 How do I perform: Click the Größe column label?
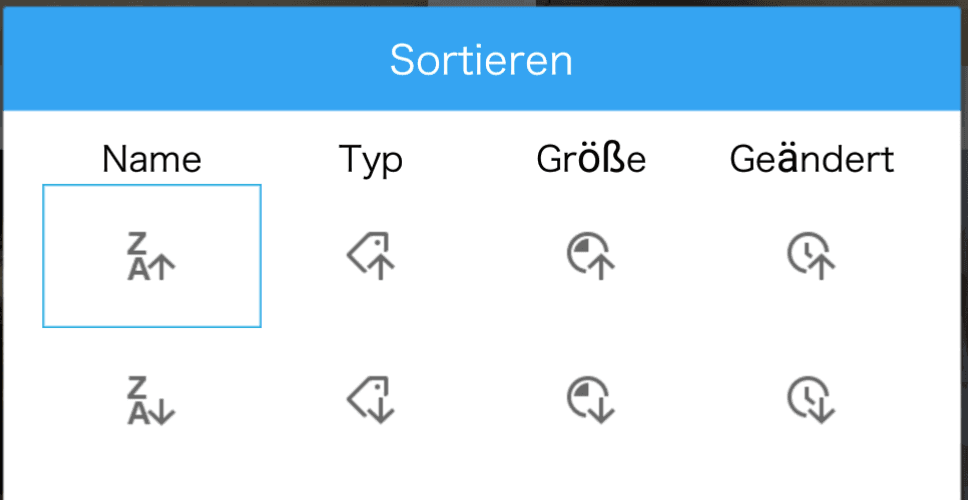pos(591,159)
